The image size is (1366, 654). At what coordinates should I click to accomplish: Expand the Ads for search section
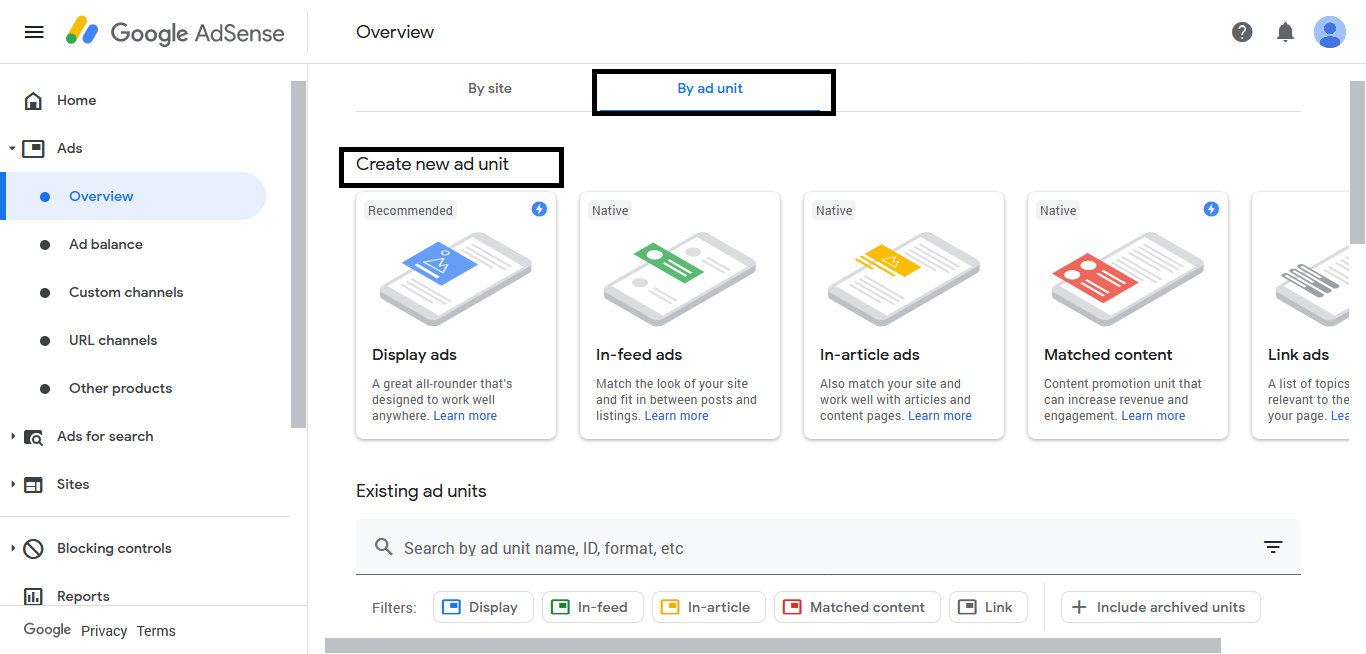(x=12, y=437)
